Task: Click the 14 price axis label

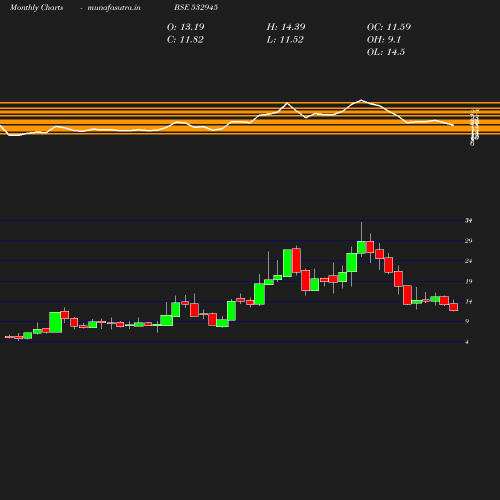Action: tap(469, 302)
